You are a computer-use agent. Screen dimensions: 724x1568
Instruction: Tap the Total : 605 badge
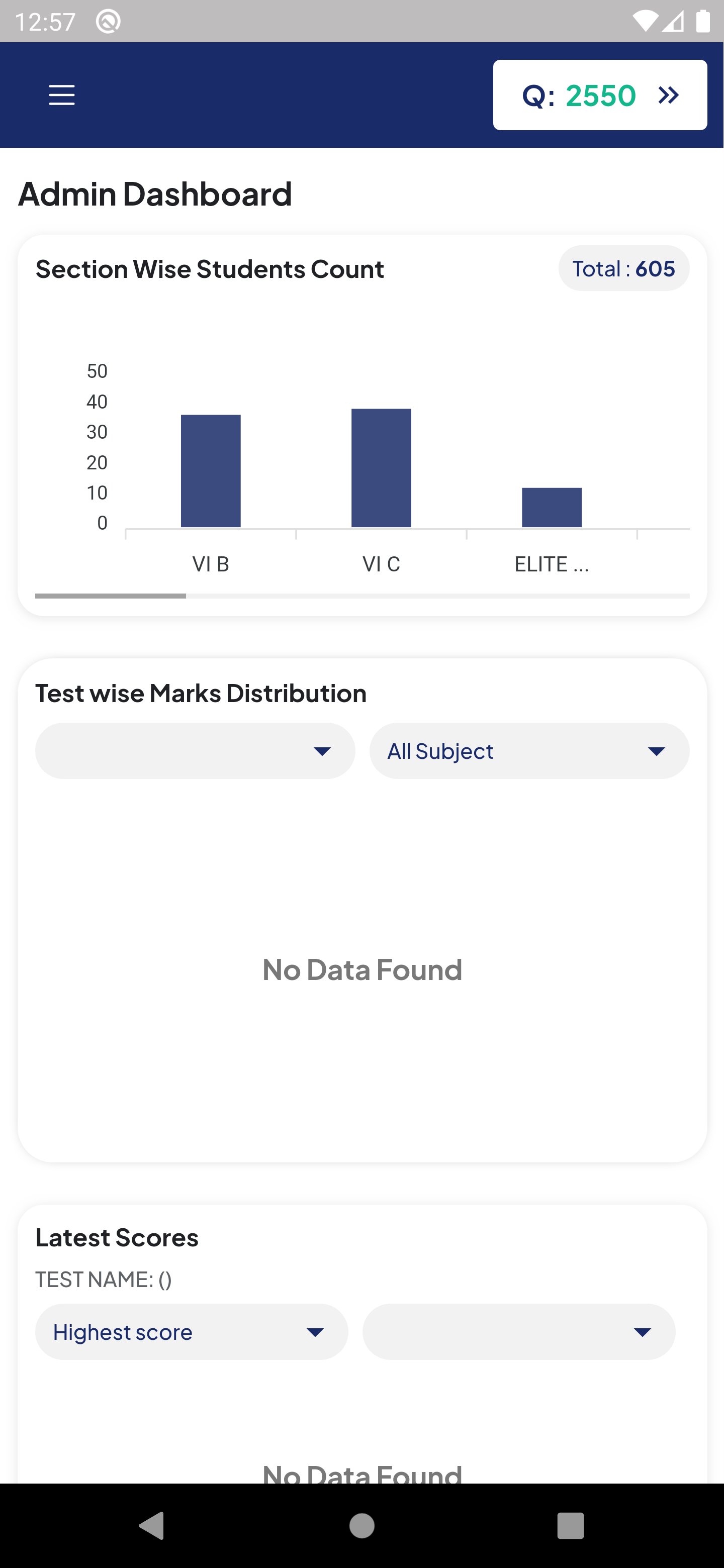(x=623, y=268)
